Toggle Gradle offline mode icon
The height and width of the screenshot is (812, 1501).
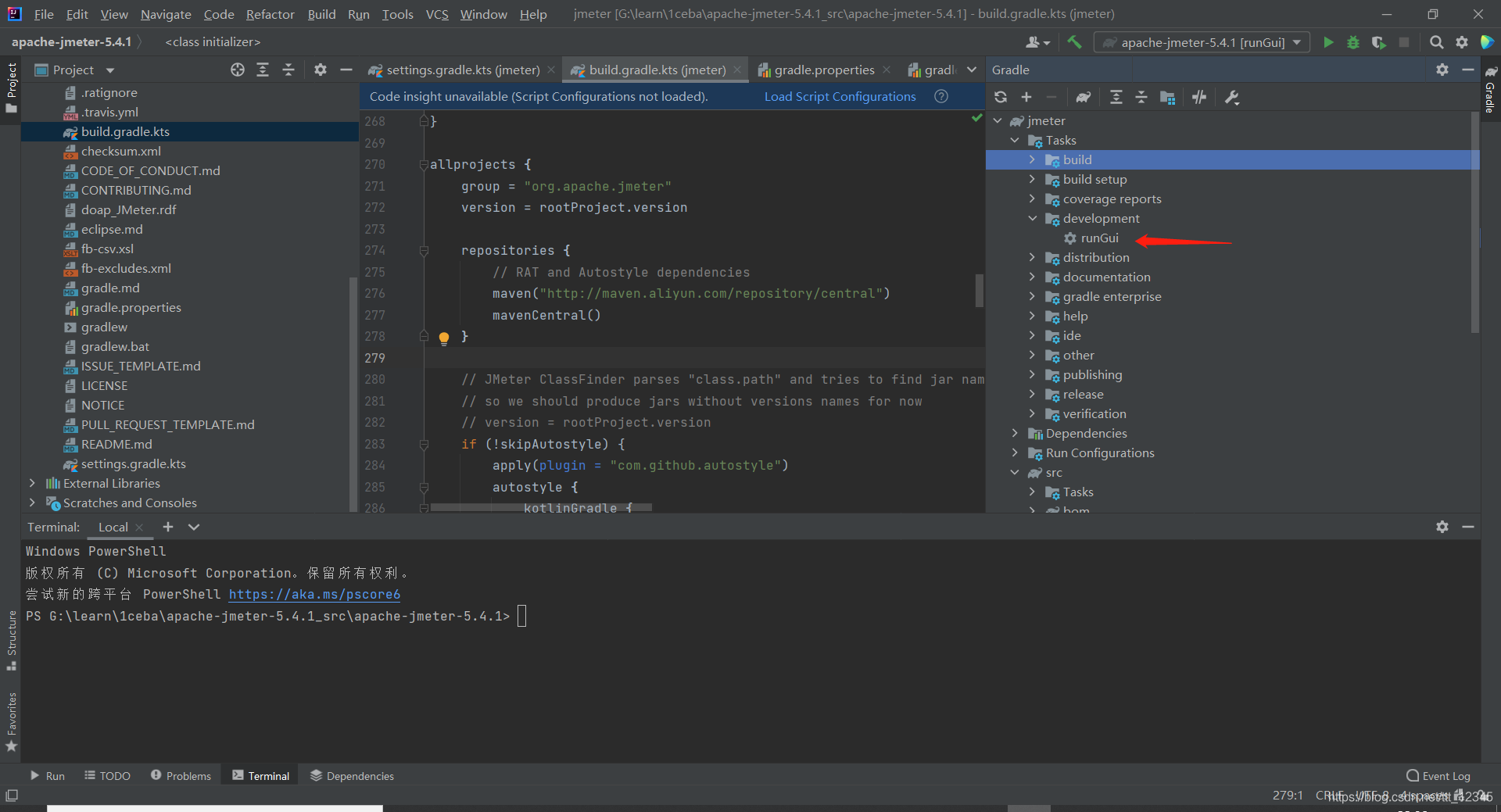coord(1199,97)
